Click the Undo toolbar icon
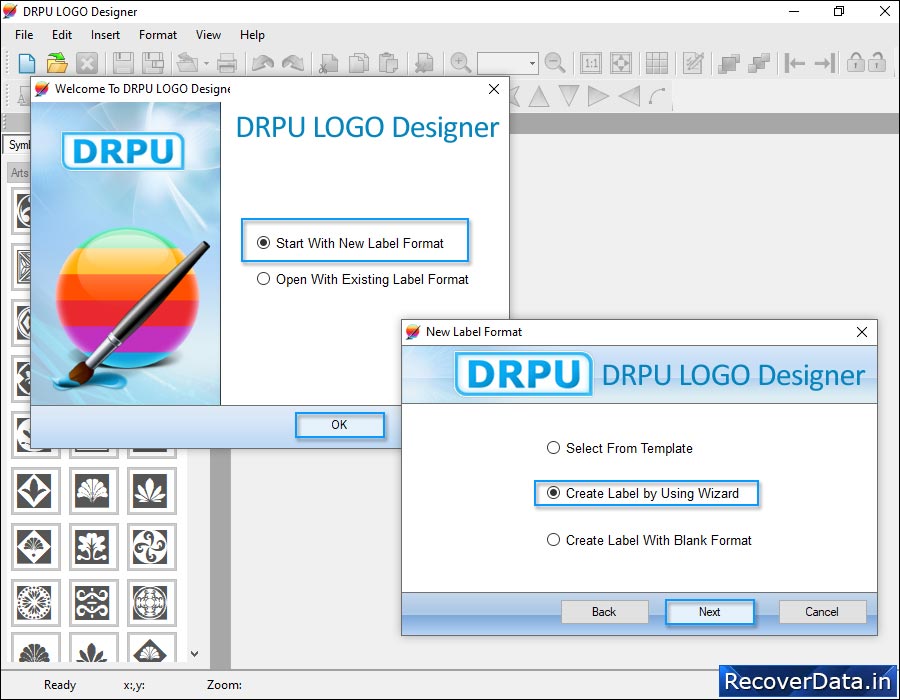900x700 pixels. click(x=263, y=63)
